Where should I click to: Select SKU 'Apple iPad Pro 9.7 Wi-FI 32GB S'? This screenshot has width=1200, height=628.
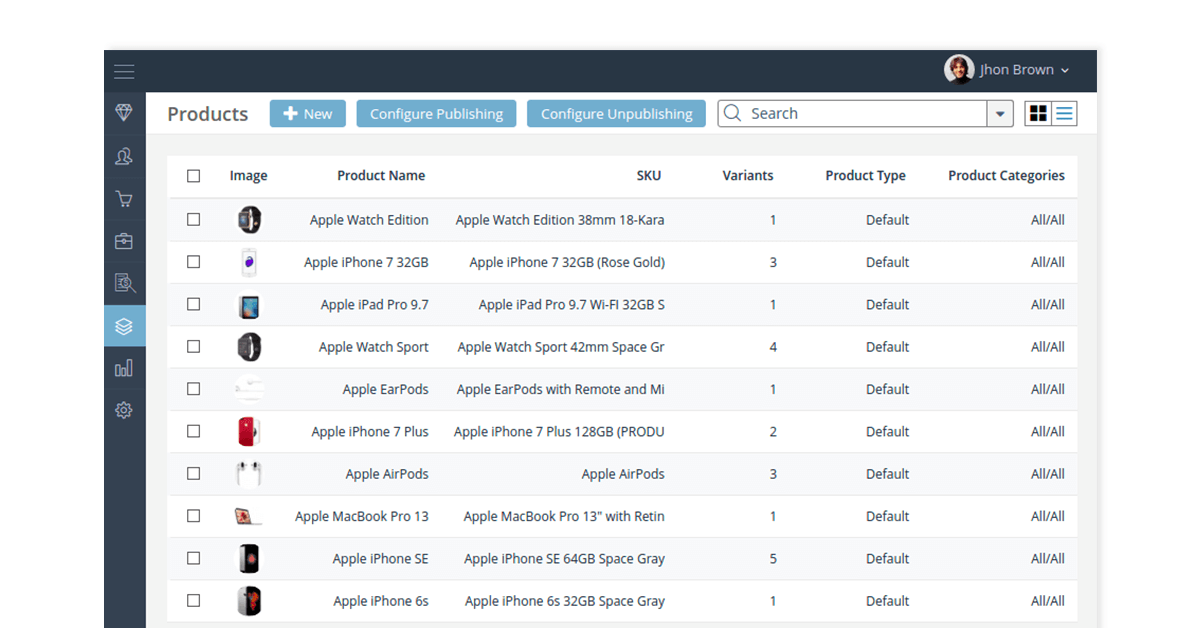572,305
